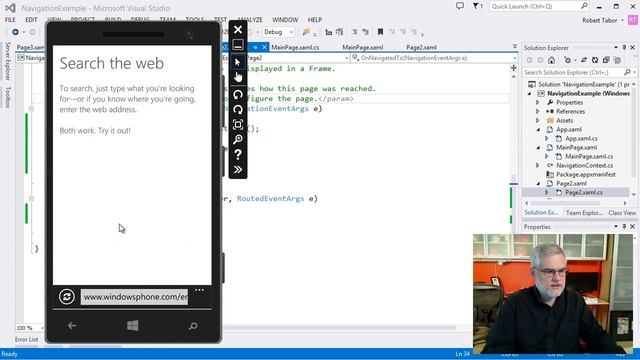Open Server Explorer side tab
Viewport: 640px width, 360px height.
7,61
